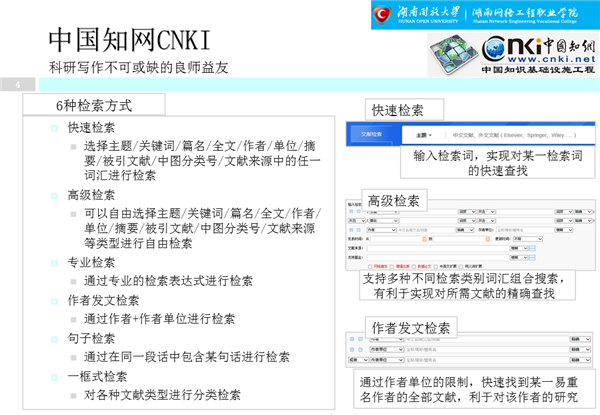Click plus icon in first author-publication search row
The height and width of the screenshot is (415, 600).
tap(360, 339)
